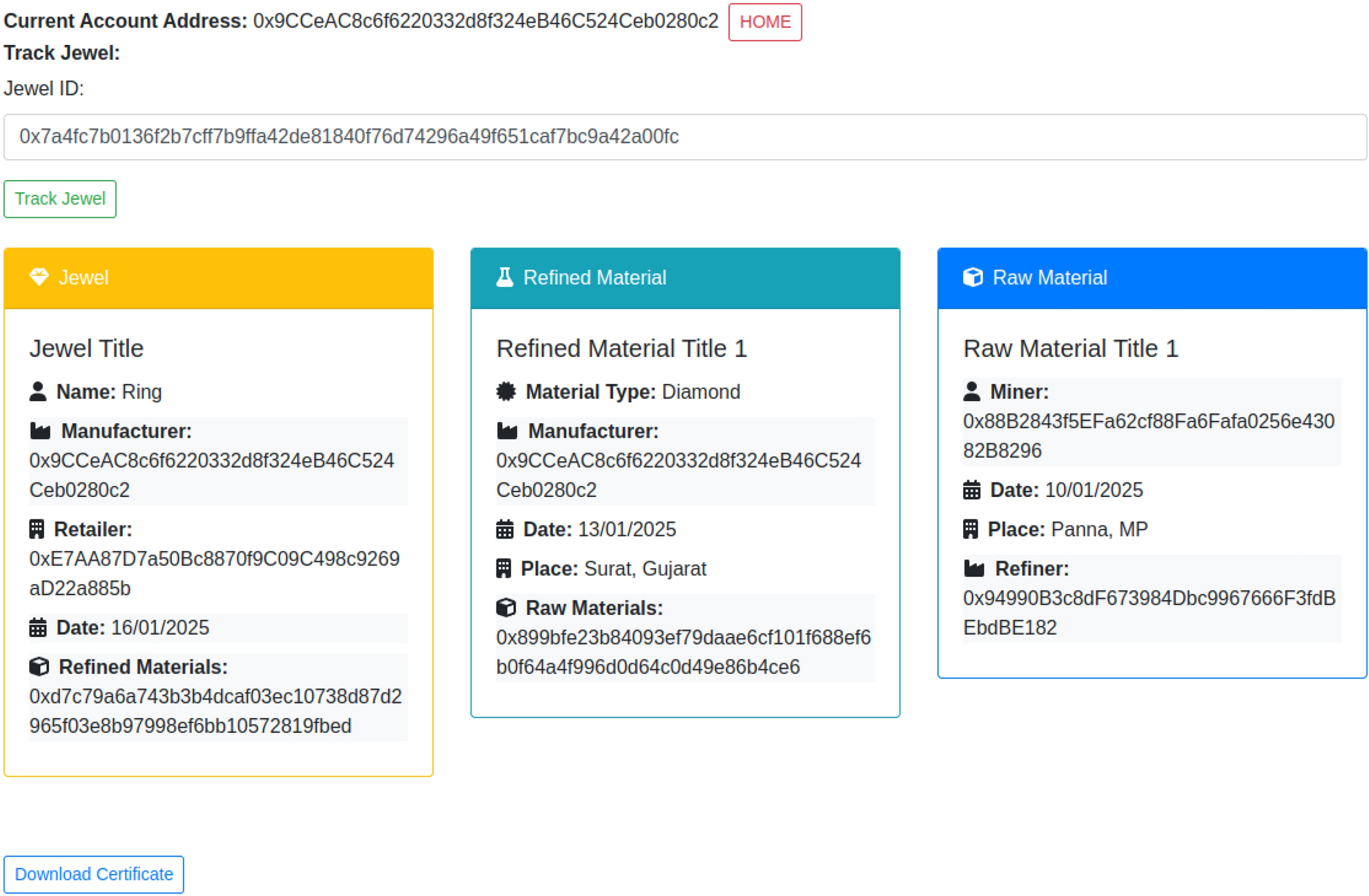Click the cube icon beside Raw Material header
Image resolution: width=1369 pixels, height=896 pixels.
point(973,277)
